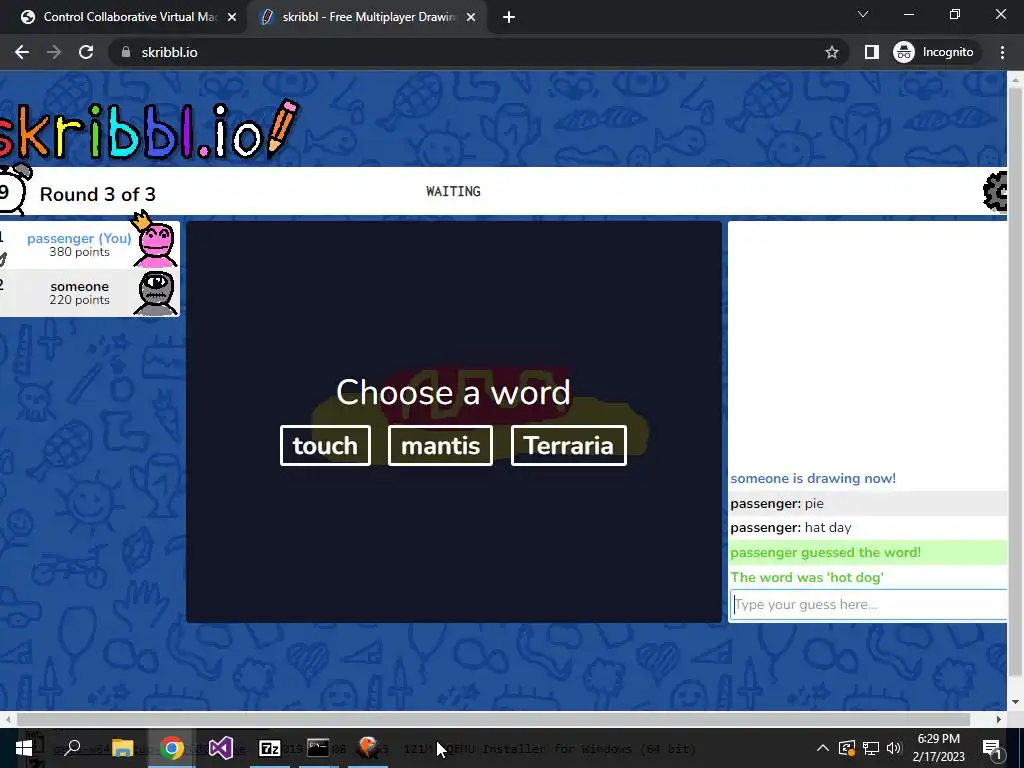Click the skribbl.io address bar
The width and height of the screenshot is (1024, 768).
478,52
